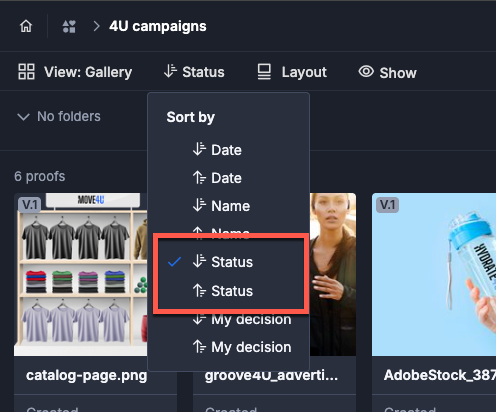Open the water bottle AdobeStock proof thumbnail
Image resolution: width=496 pixels, height=412 pixels.
click(434, 274)
